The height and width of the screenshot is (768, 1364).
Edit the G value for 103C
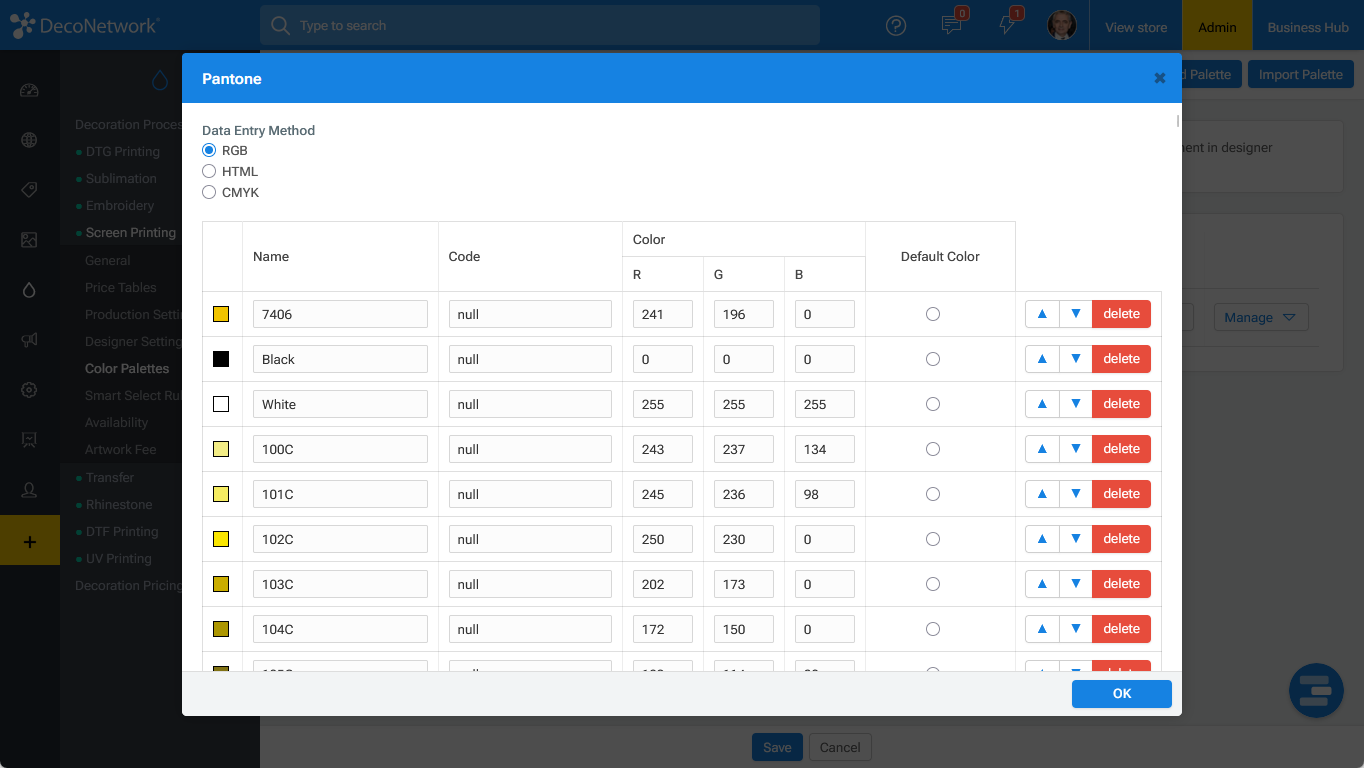coord(744,584)
